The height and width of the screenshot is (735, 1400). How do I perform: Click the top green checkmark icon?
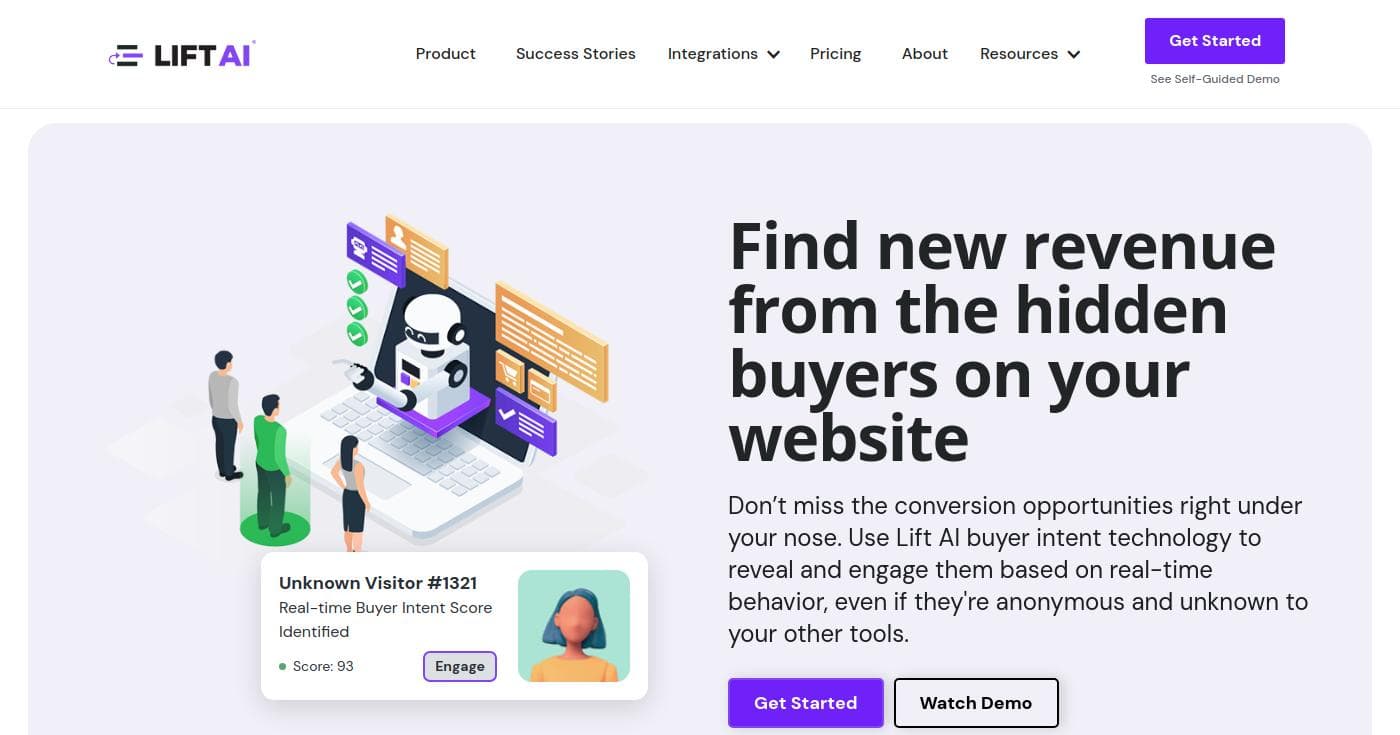pyautogui.click(x=357, y=282)
